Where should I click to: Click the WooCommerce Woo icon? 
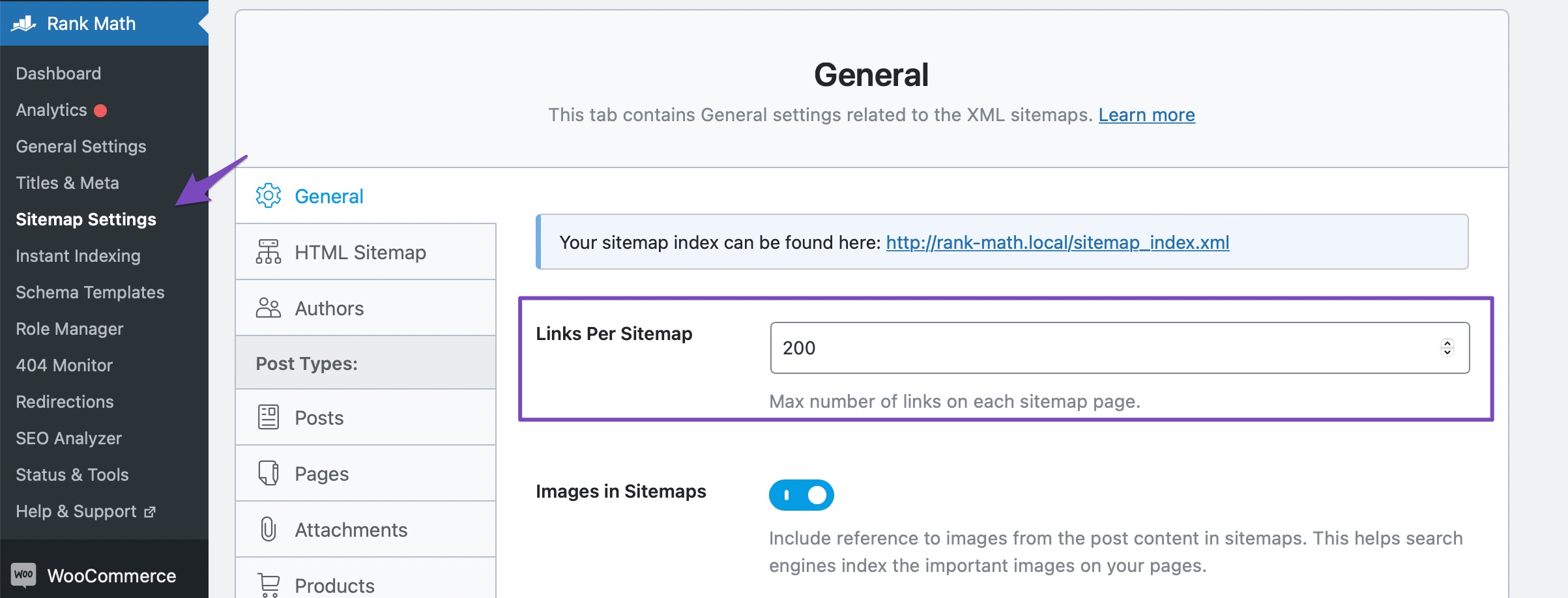[x=23, y=575]
